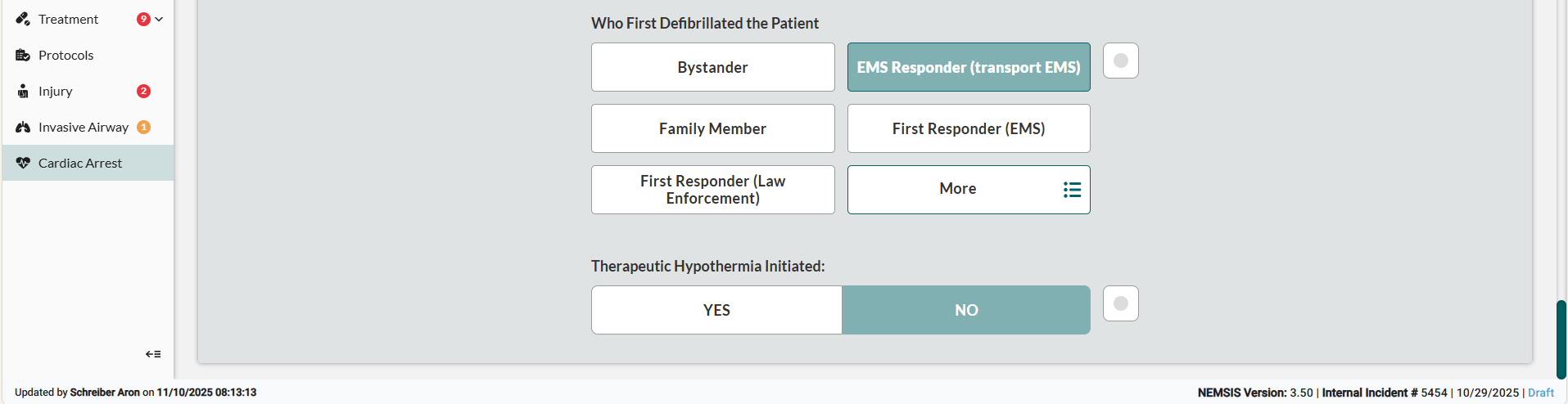Image resolution: width=1568 pixels, height=404 pixels.
Task: Toggle the circle button beside Hypothermia options
Action: [1120, 303]
